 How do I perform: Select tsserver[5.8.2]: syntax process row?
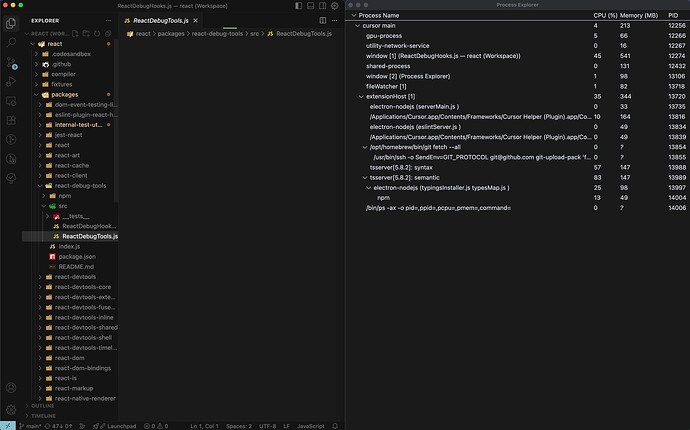(x=518, y=167)
